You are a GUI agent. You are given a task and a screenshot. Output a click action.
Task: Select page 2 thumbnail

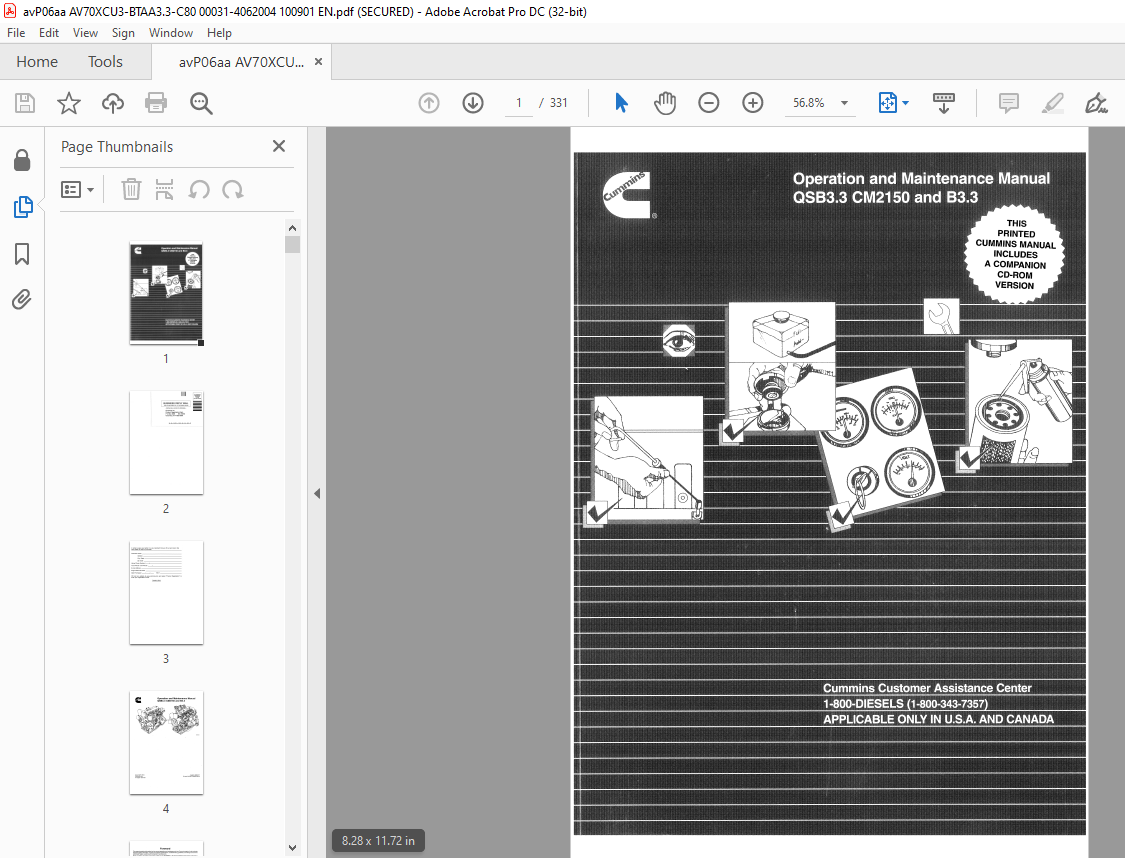(x=166, y=443)
